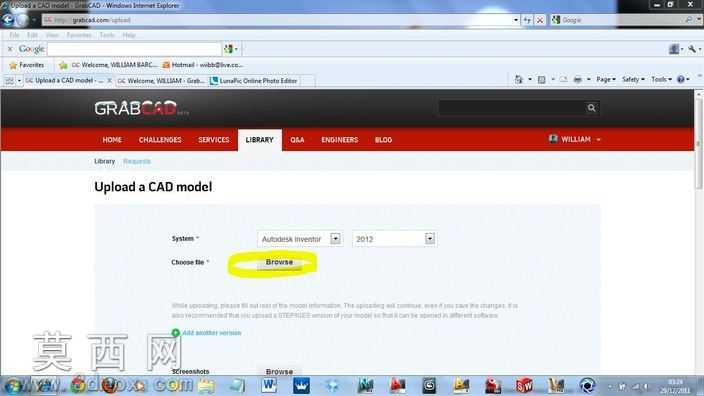704x396 pixels.
Task: Refresh the page using the address bar icon
Action: pyautogui.click(x=527, y=20)
